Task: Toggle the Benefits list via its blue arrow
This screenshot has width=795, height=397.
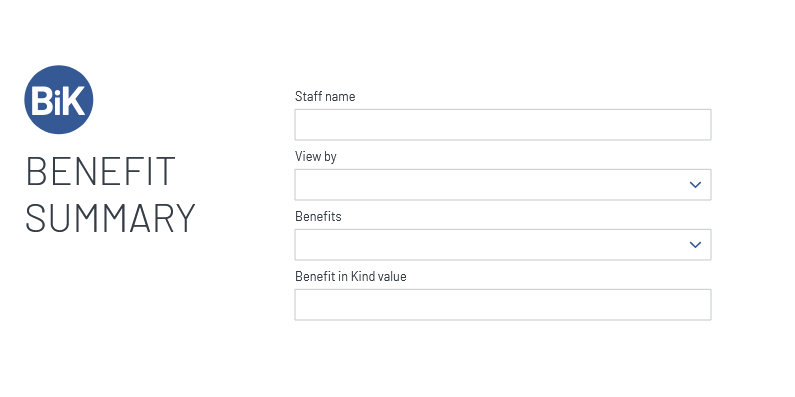Action: coord(695,245)
